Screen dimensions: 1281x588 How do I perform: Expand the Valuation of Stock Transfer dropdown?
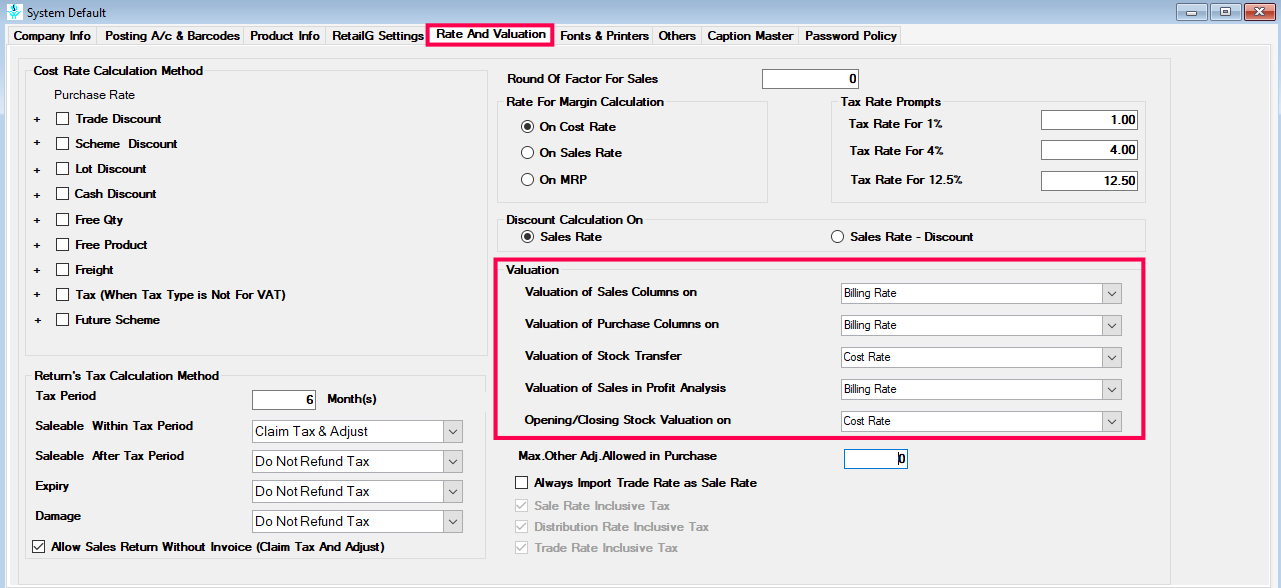[981, 357]
